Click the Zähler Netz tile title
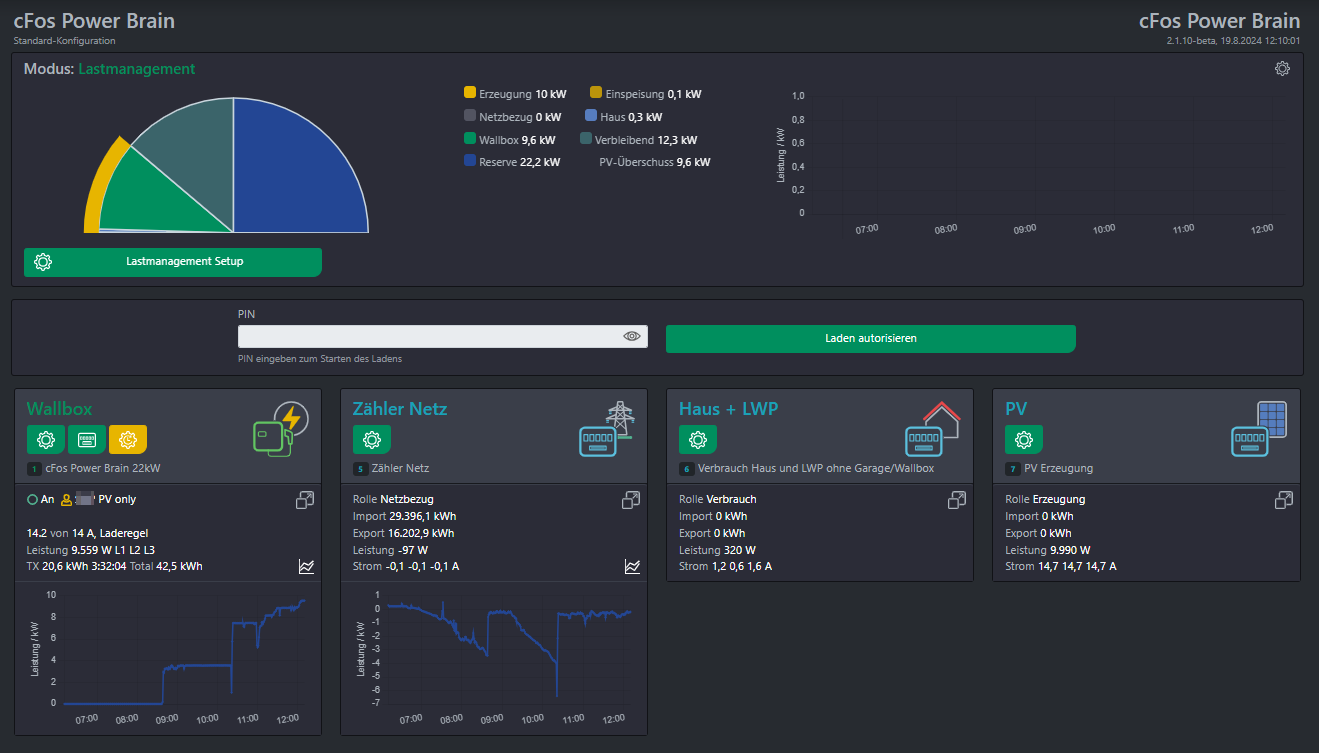This screenshot has width=1319, height=753. point(400,409)
